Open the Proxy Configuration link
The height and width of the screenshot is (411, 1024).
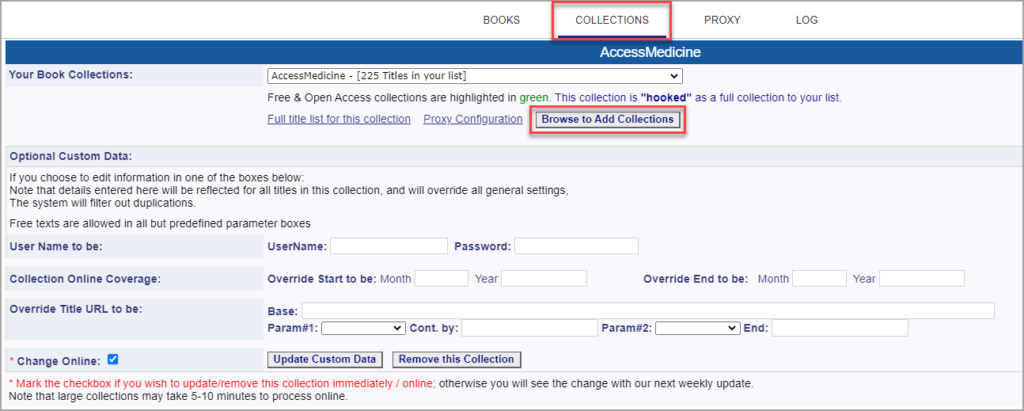(x=473, y=119)
